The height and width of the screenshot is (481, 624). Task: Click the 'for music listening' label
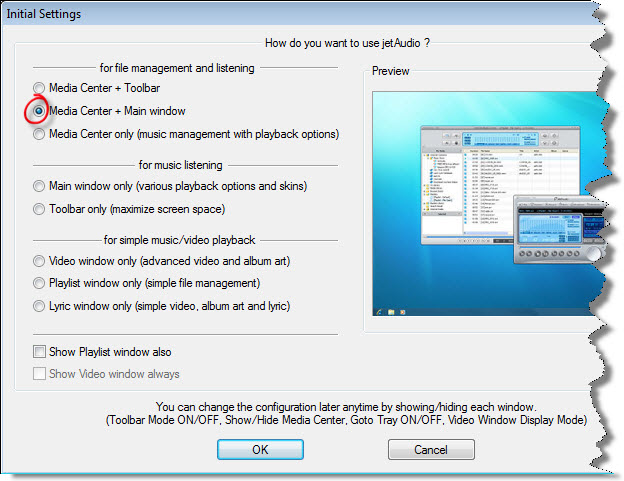180,165
